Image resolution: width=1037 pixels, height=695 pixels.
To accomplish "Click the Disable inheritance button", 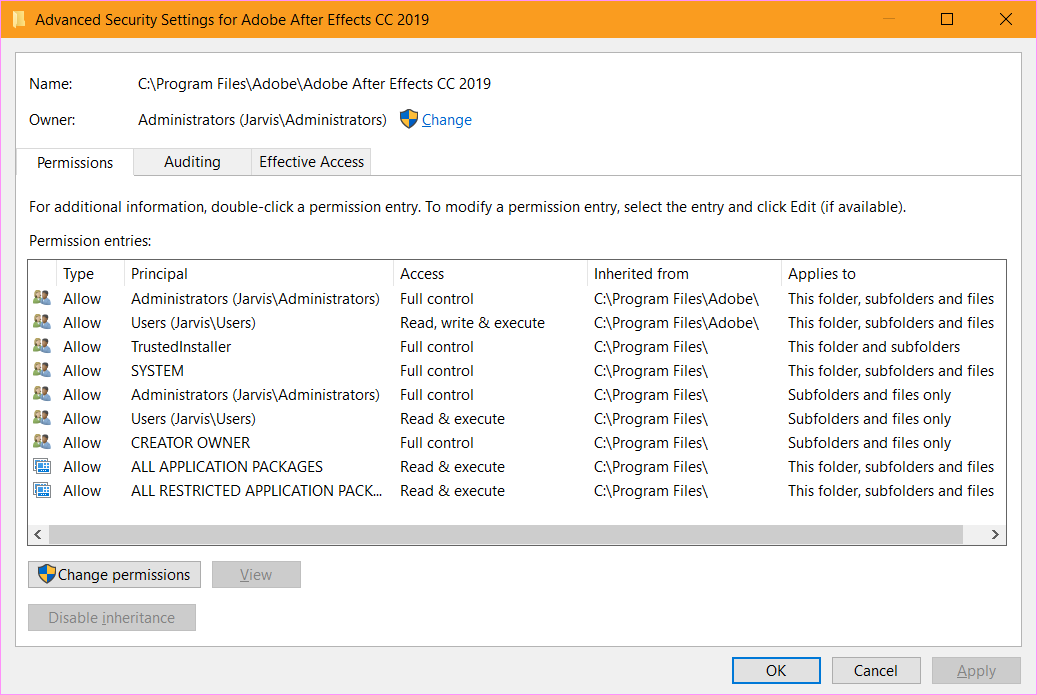I will [112, 618].
